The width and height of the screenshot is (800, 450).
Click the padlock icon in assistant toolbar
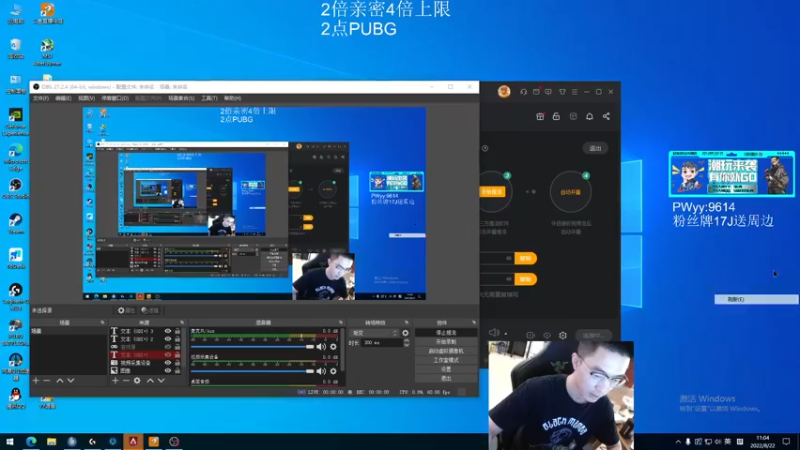556,116
